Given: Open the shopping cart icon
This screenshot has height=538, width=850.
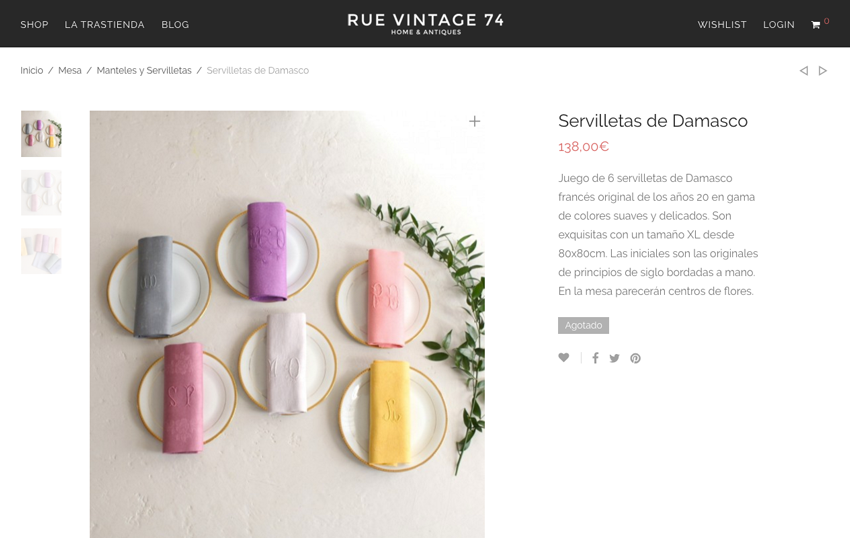Looking at the screenshot, I should pyautogui.click(x=815, y=25).
